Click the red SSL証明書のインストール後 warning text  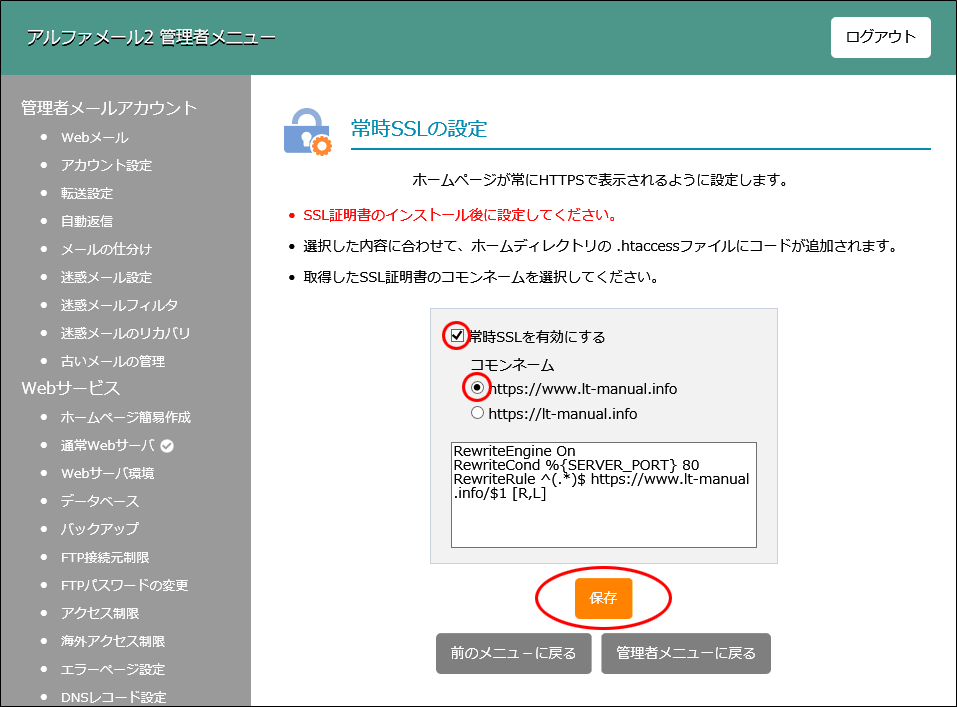coord(461,215)
